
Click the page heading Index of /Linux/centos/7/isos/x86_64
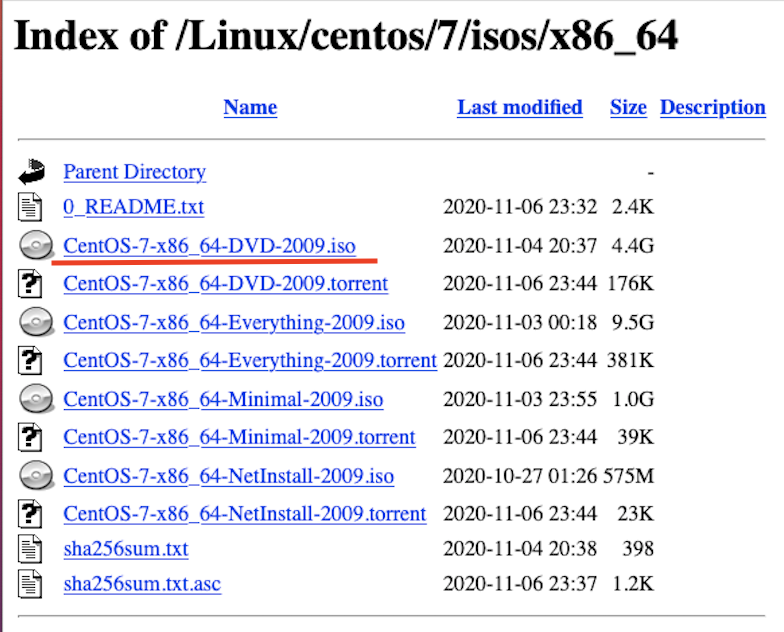346,36
